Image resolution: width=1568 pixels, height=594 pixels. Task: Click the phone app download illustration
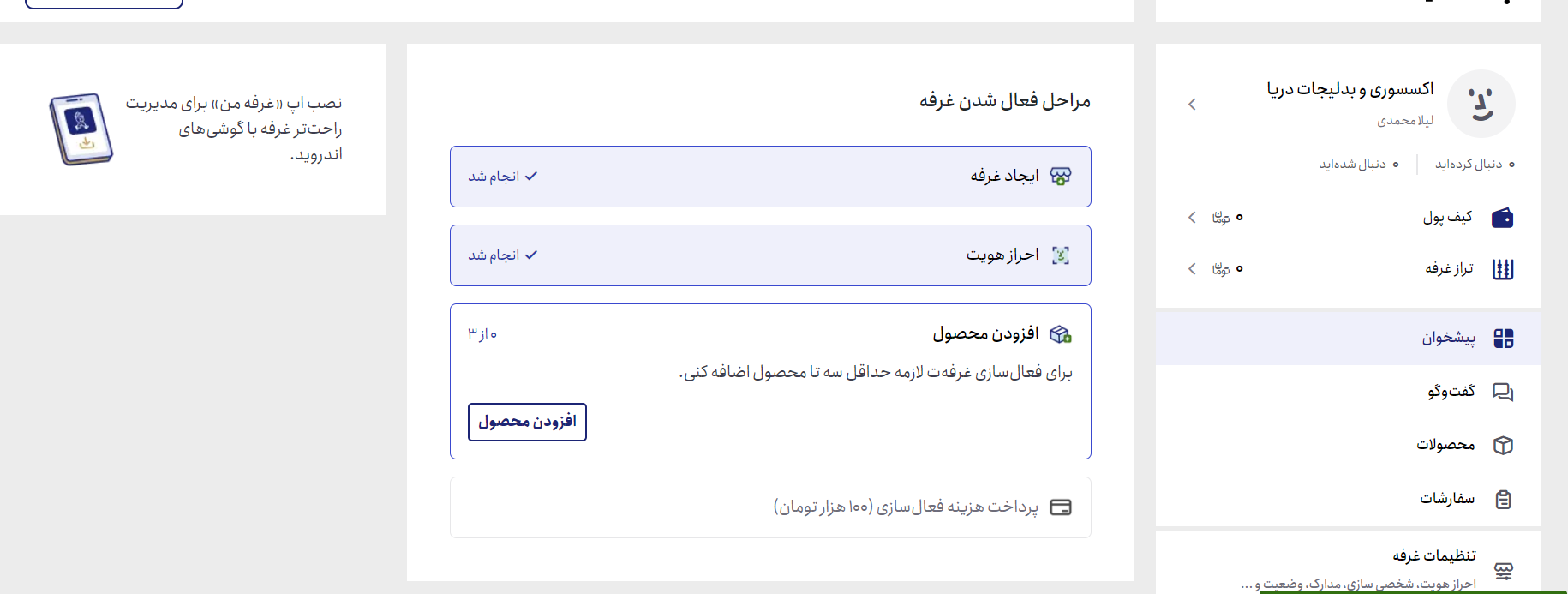pyautogui.click(x=81, y=129)
